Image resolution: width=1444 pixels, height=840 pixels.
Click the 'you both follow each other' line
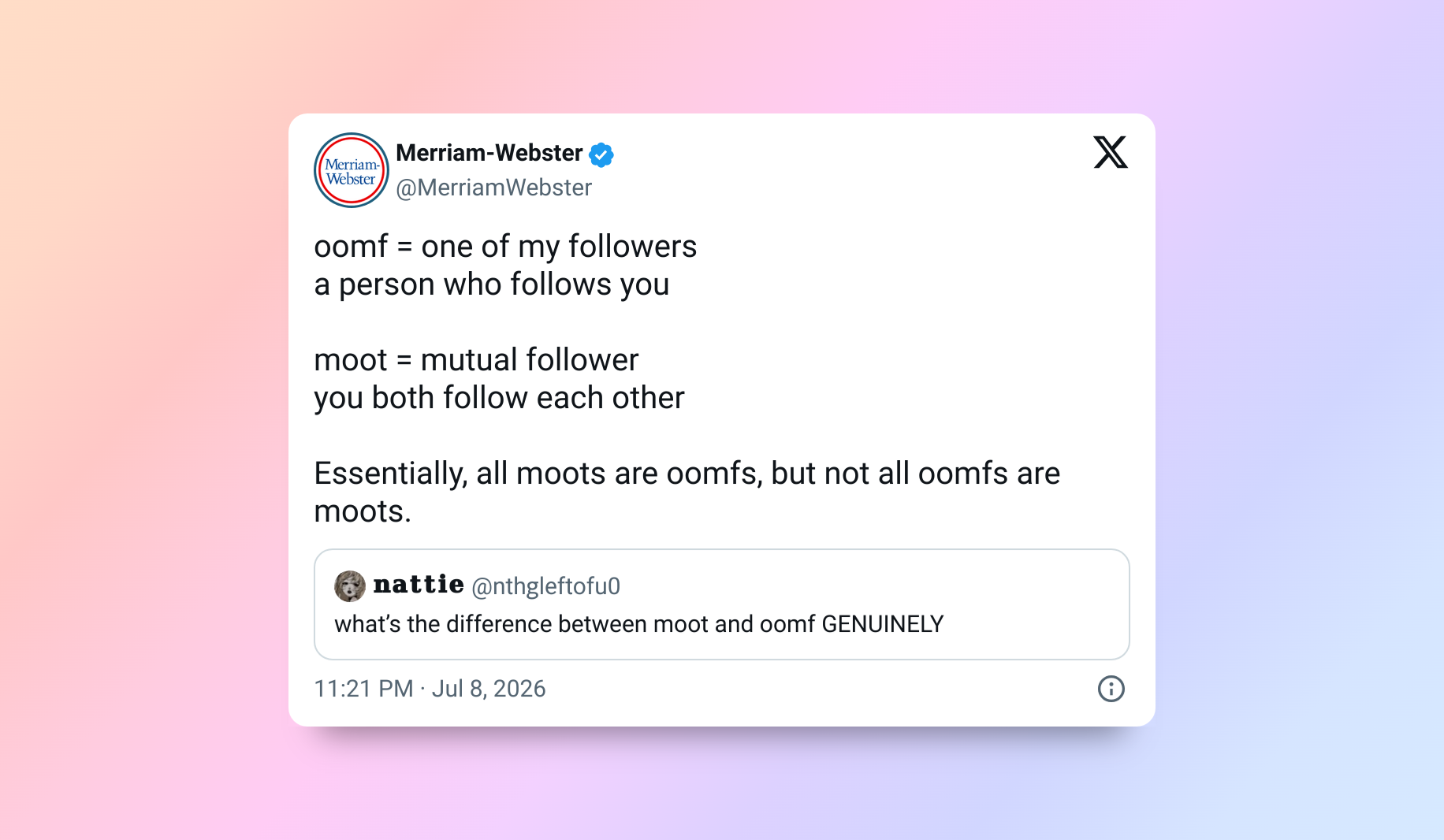499,398
